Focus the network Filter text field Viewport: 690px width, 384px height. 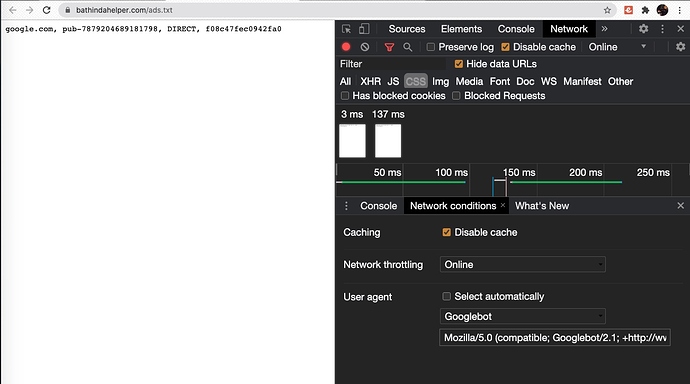[392, 64]
